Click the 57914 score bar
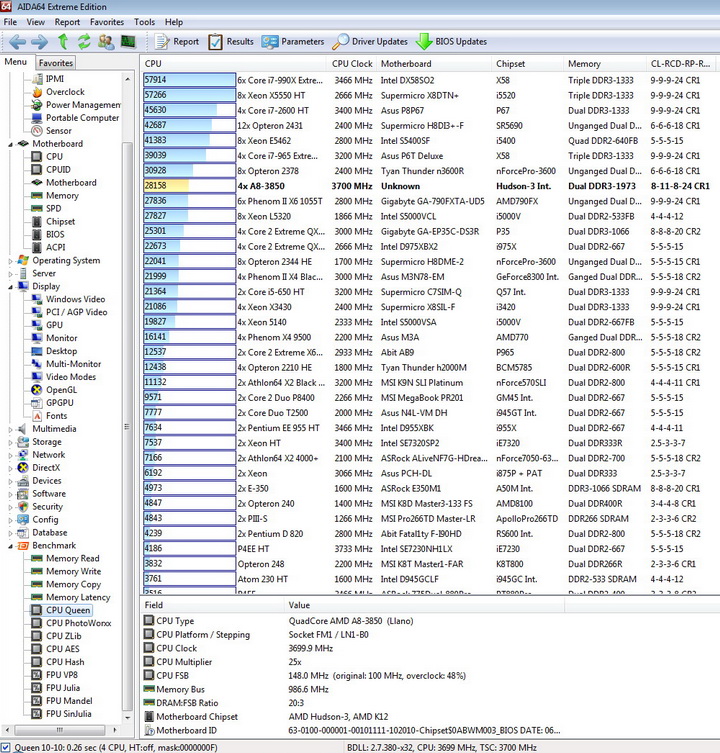This screenshot has width=720, height=753. 189,80
